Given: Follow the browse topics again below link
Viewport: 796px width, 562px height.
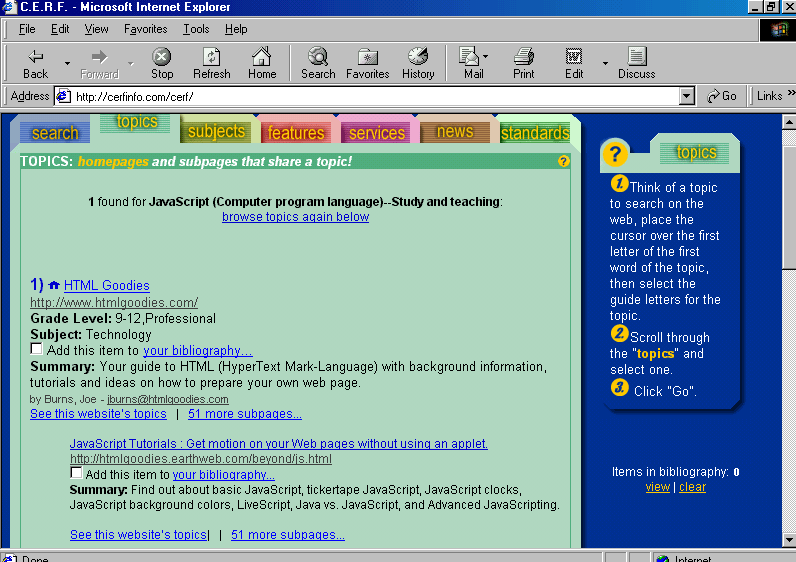Looking at the screenshot, I should pyautogui.click(x=295, y=217).
